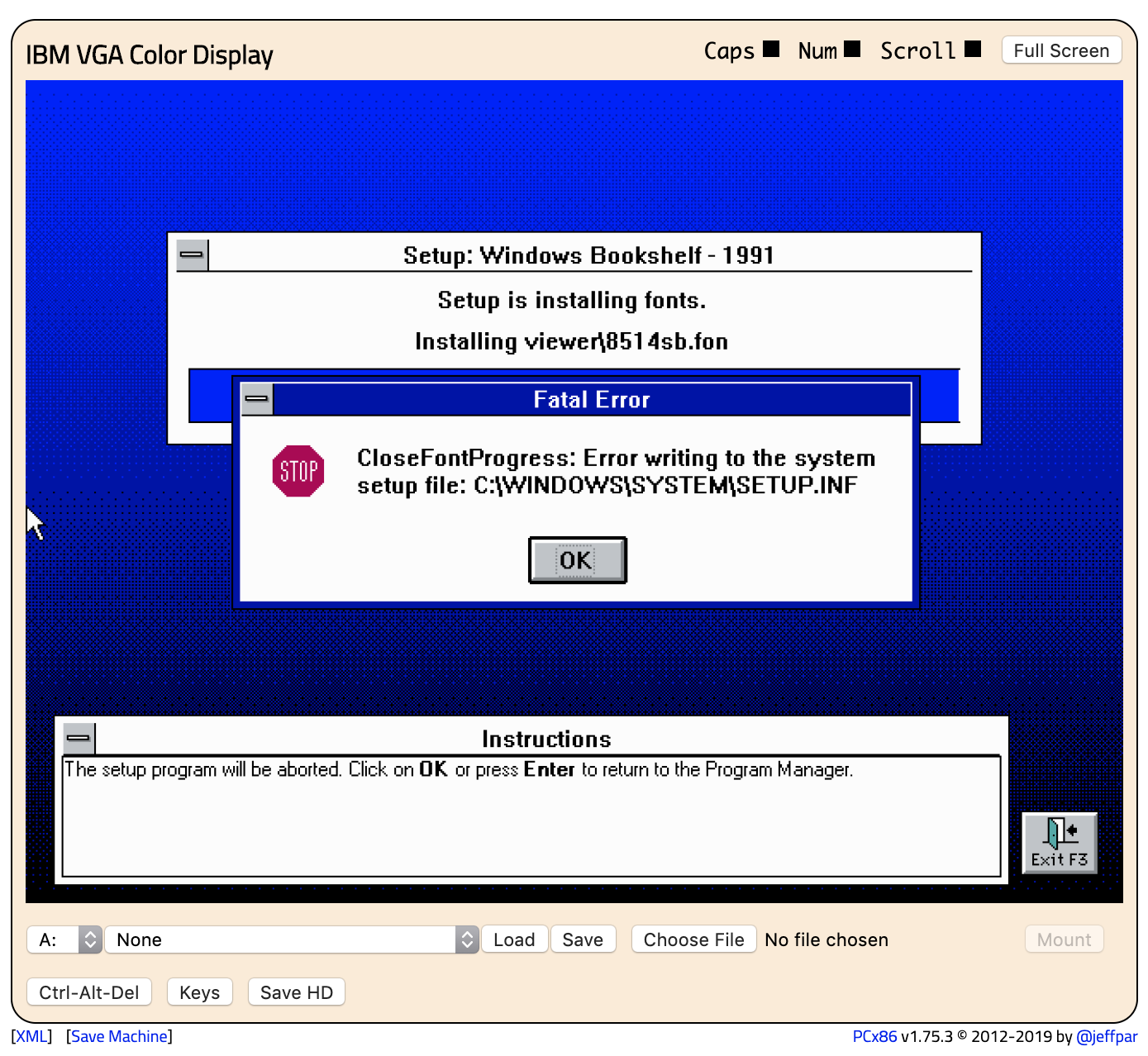Click the Save Machine link
Viewport: 1148px width, 1056px height.
click(118, 1035)
